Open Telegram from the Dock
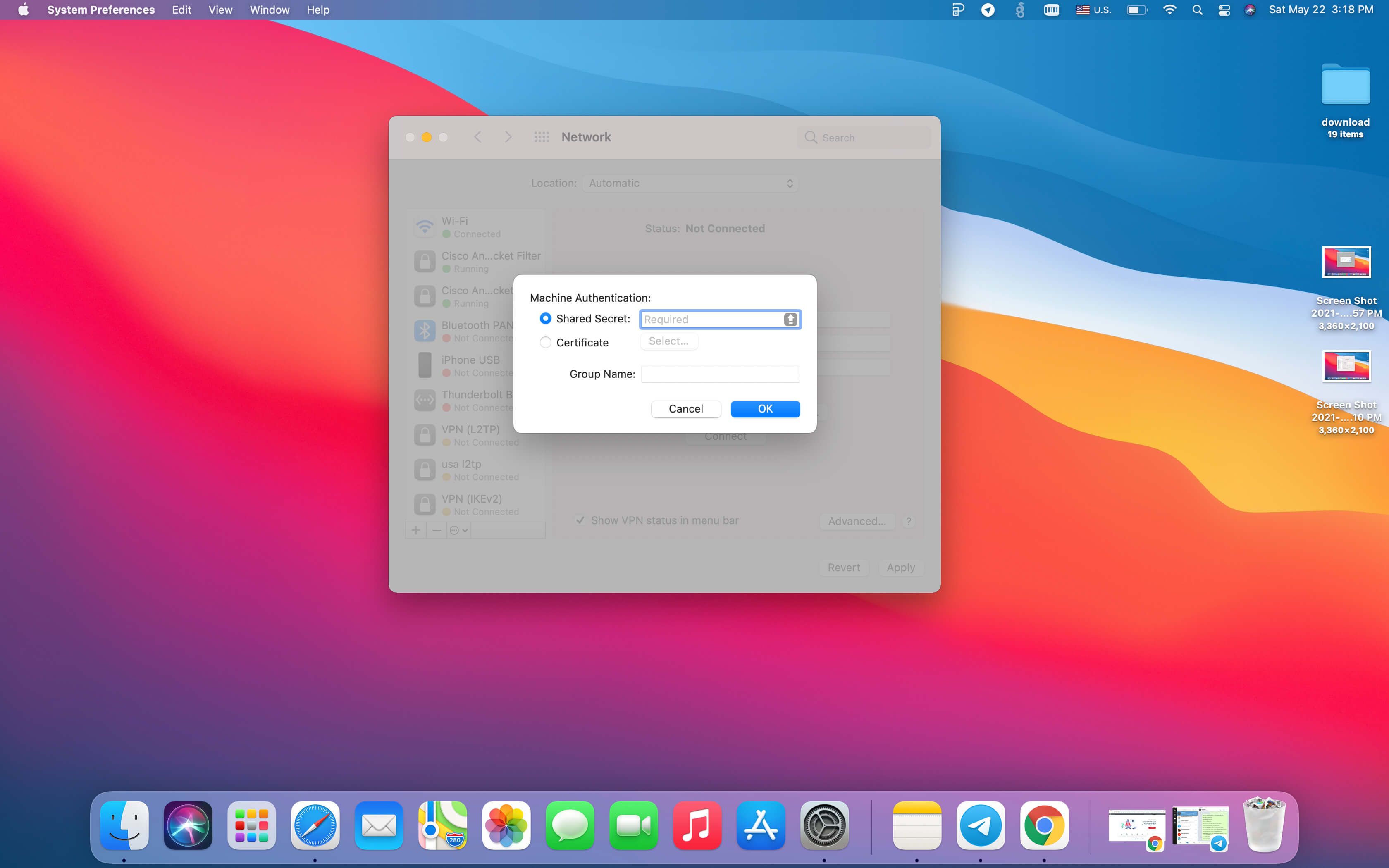 980,825
